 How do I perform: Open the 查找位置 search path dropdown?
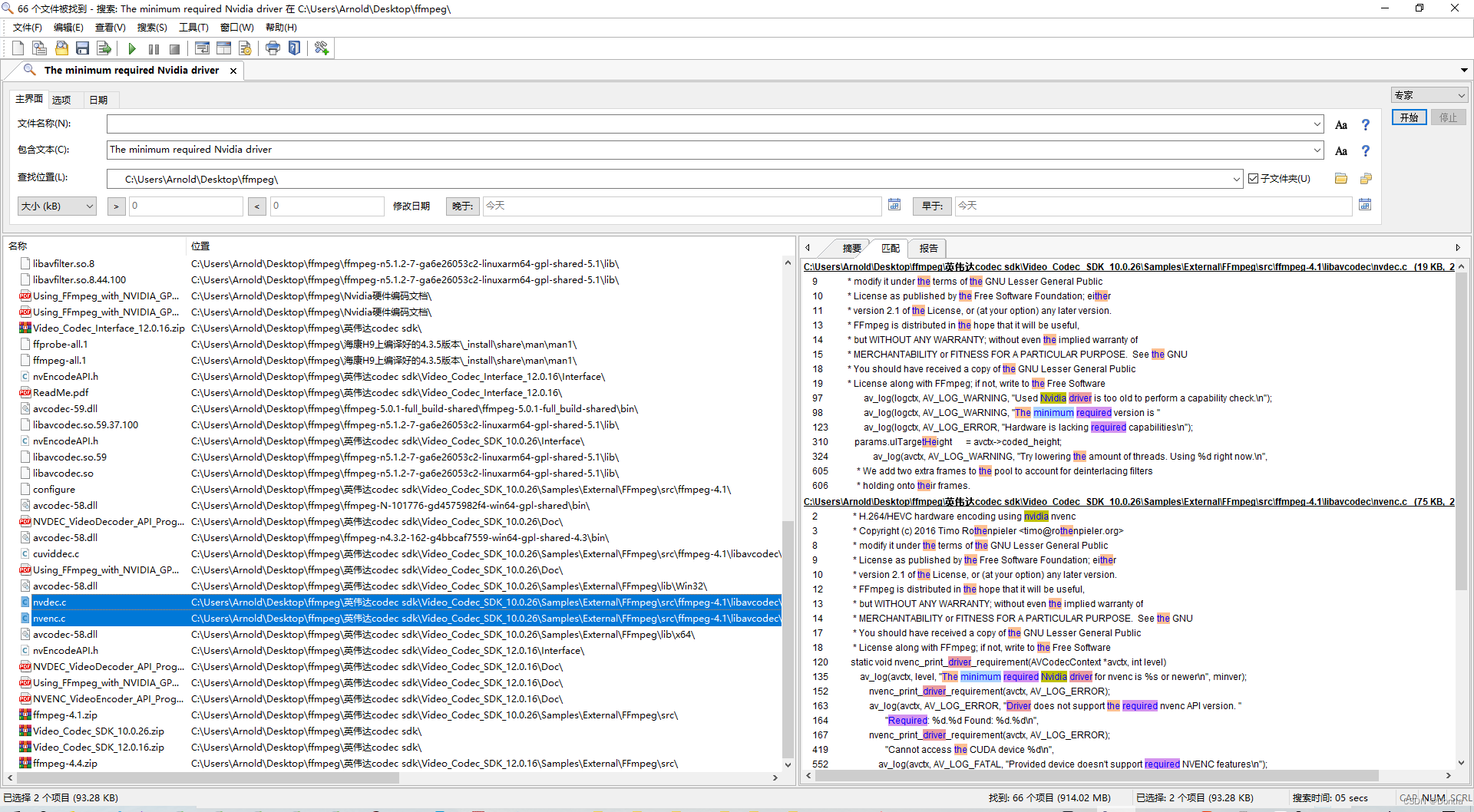(x=1236, y=179)
